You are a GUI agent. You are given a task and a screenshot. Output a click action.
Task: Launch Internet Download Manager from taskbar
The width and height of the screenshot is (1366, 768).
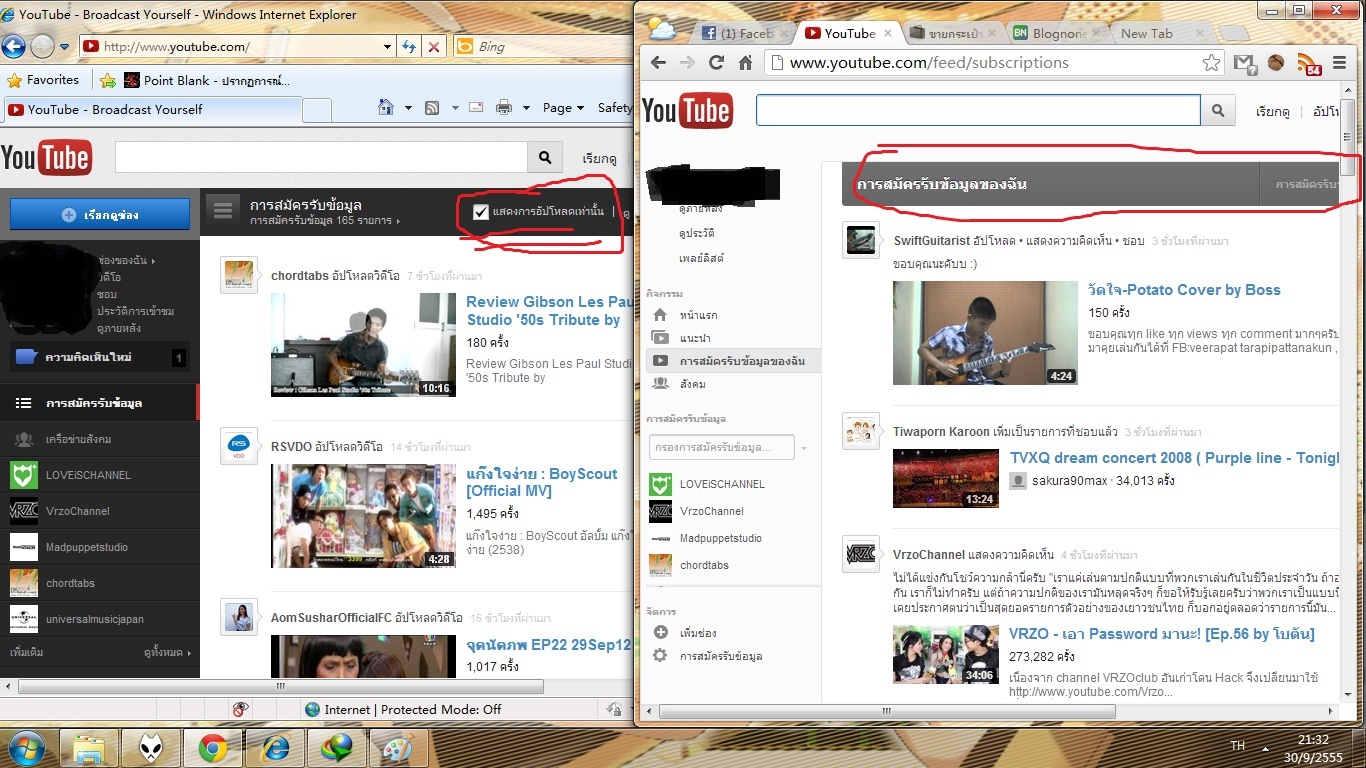click(x=337, y=748)
